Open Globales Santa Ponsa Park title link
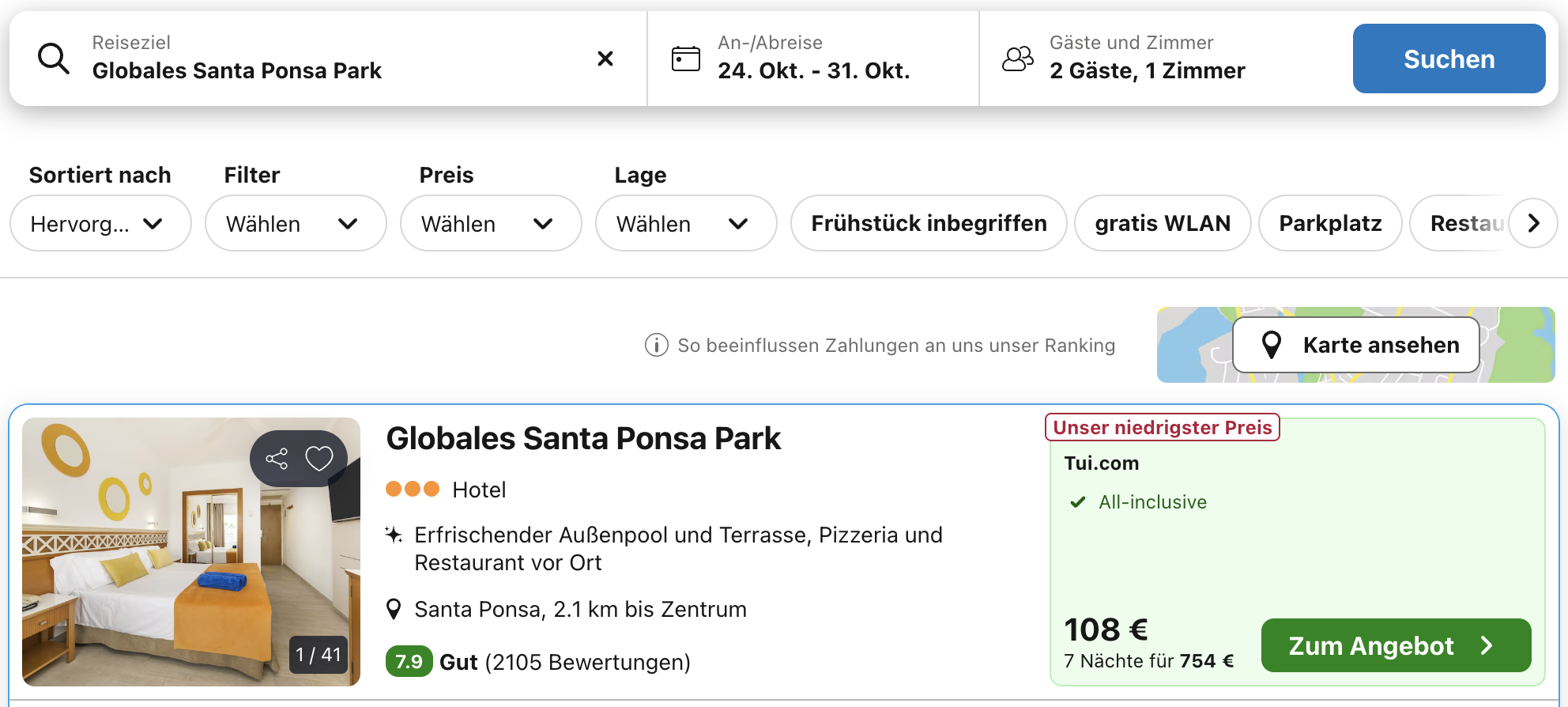The width and height of the screenshot is (1568, 707). pos(583,439)
